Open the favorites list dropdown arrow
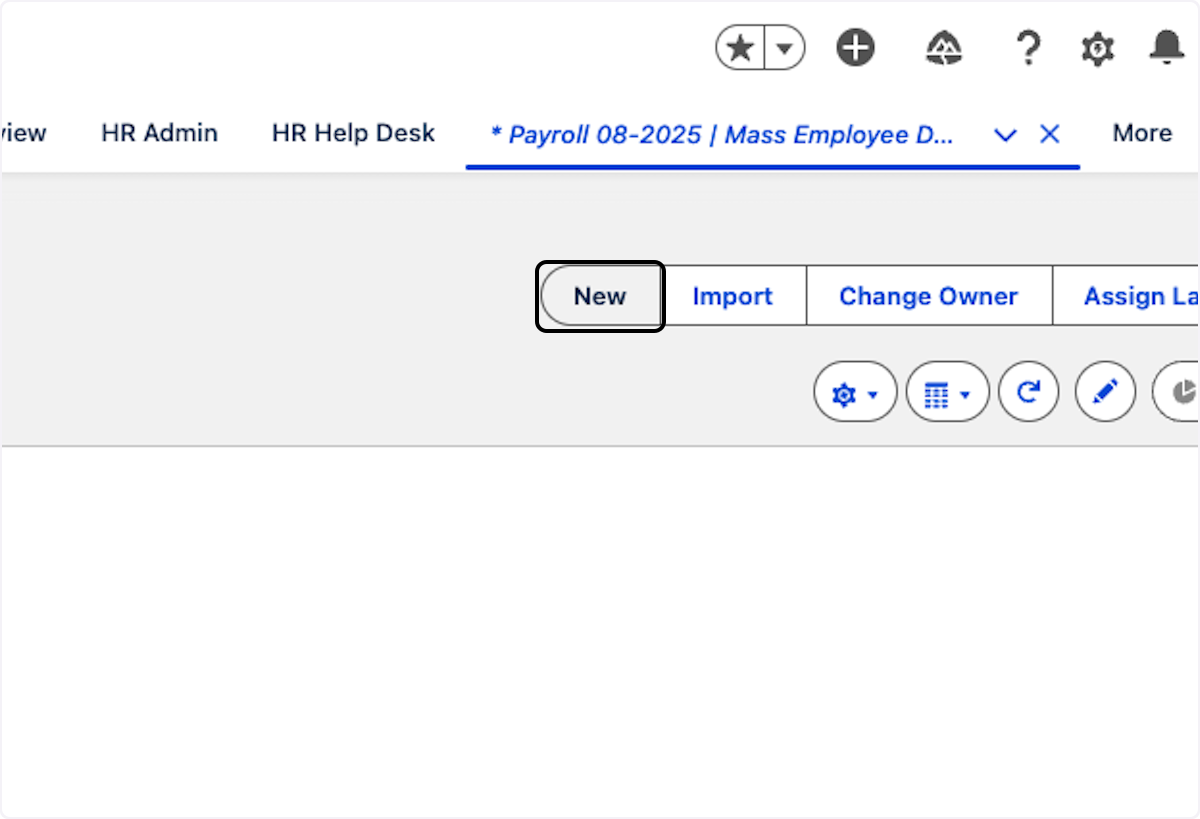The image size is (1200, 819). pyautogui.click(x=785, y=48)
